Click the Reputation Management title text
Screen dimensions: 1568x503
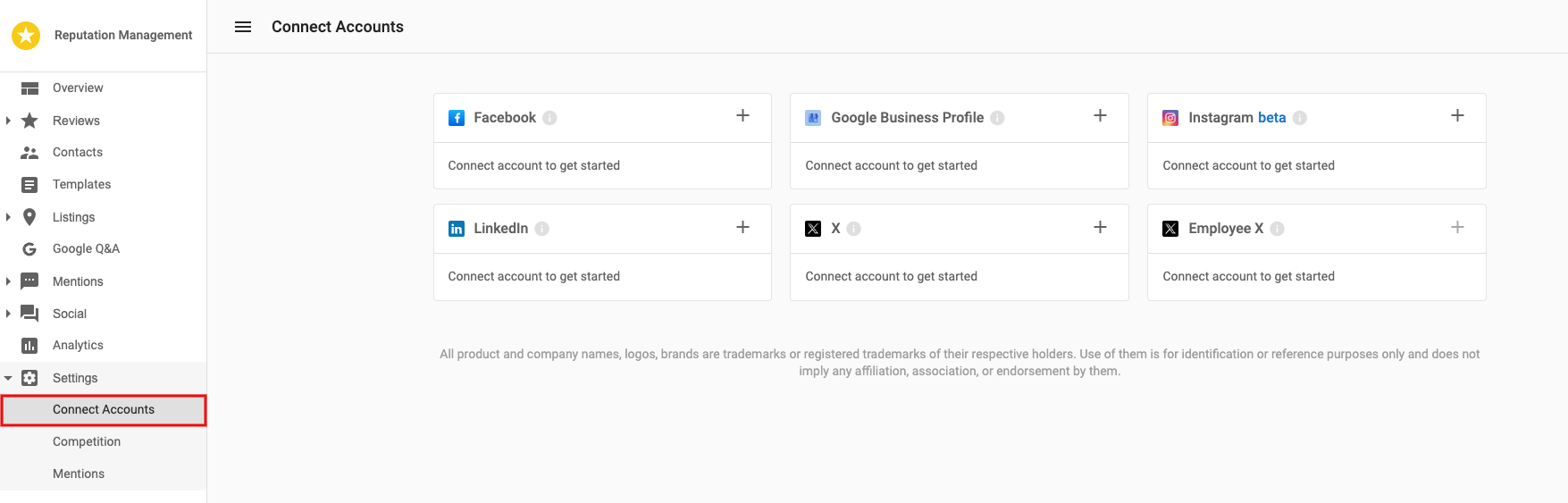(123, 35)
